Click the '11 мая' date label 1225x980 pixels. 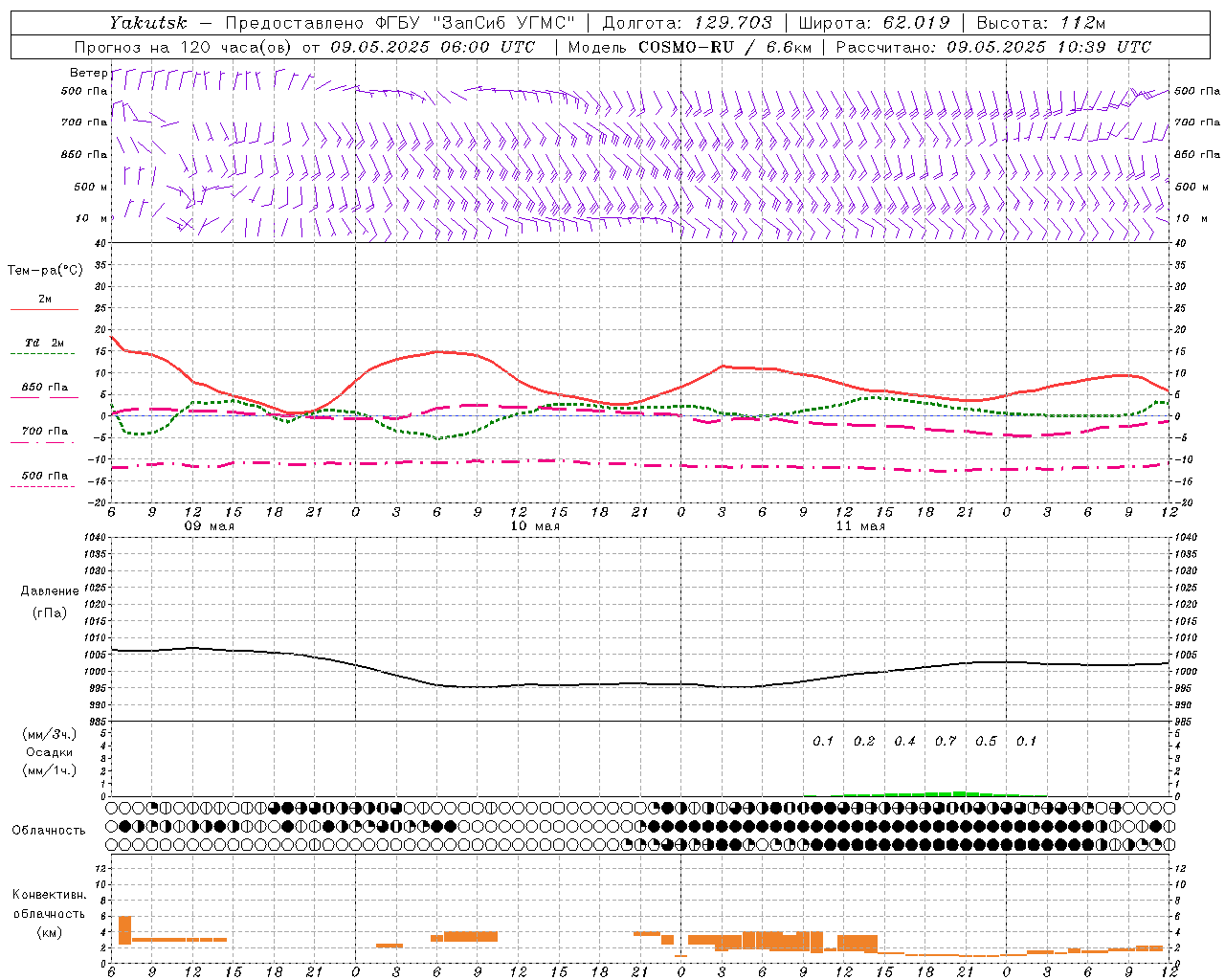(x=860, y=526)
